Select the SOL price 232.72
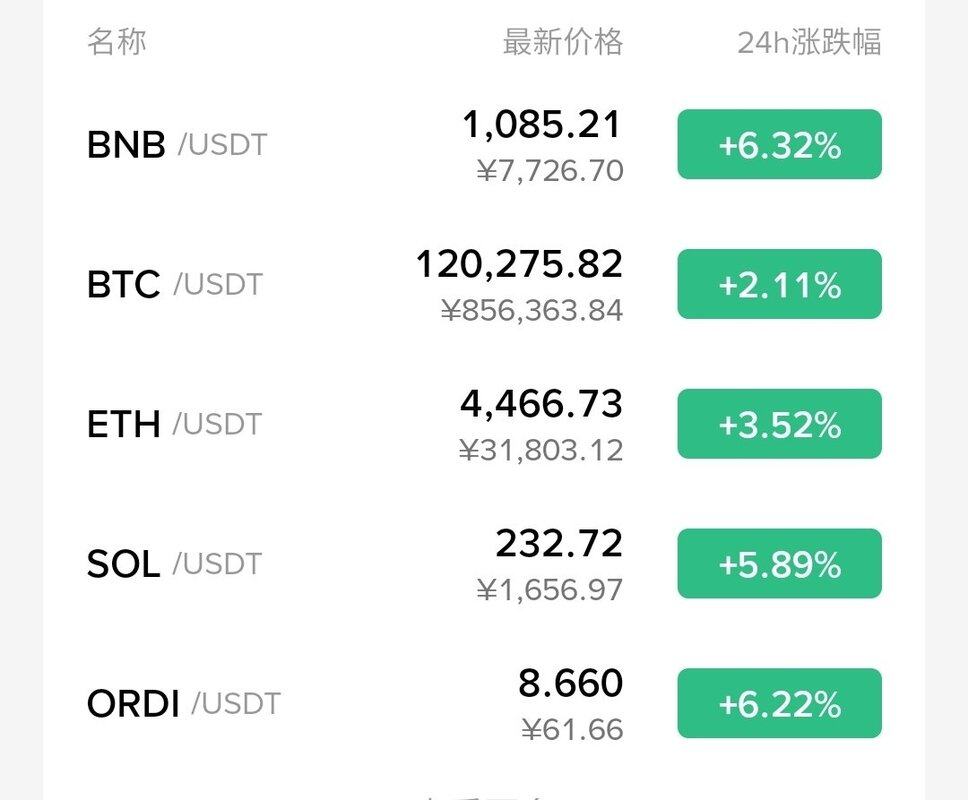 coord(559,544)
